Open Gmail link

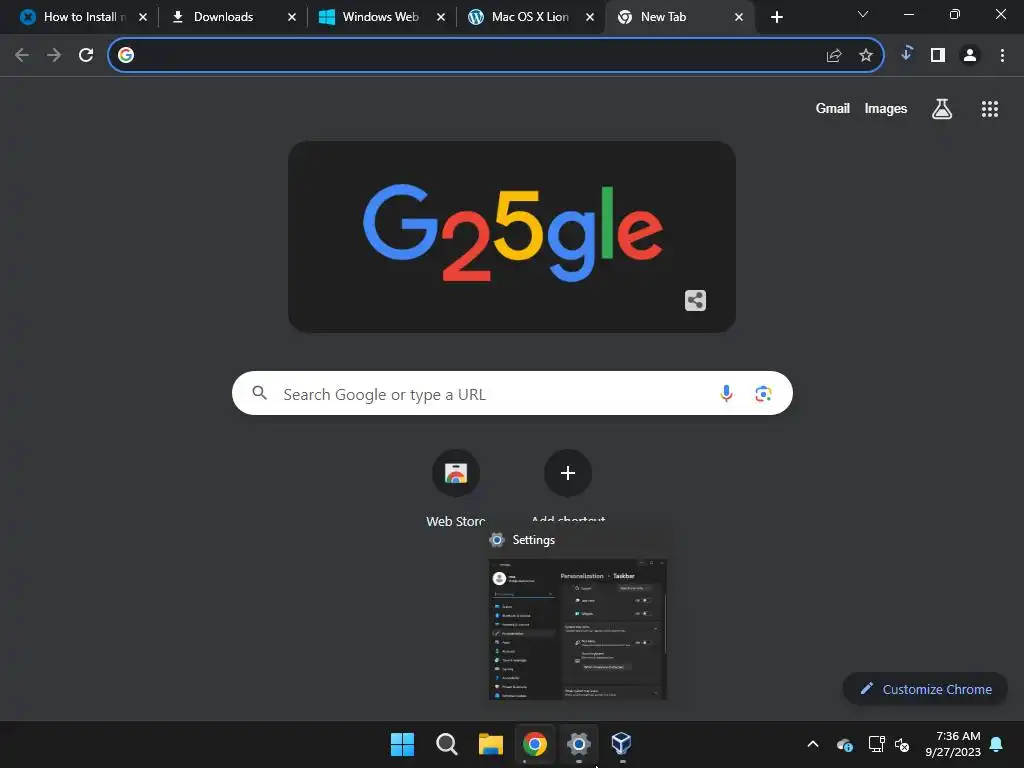click(x=833, y=108)
